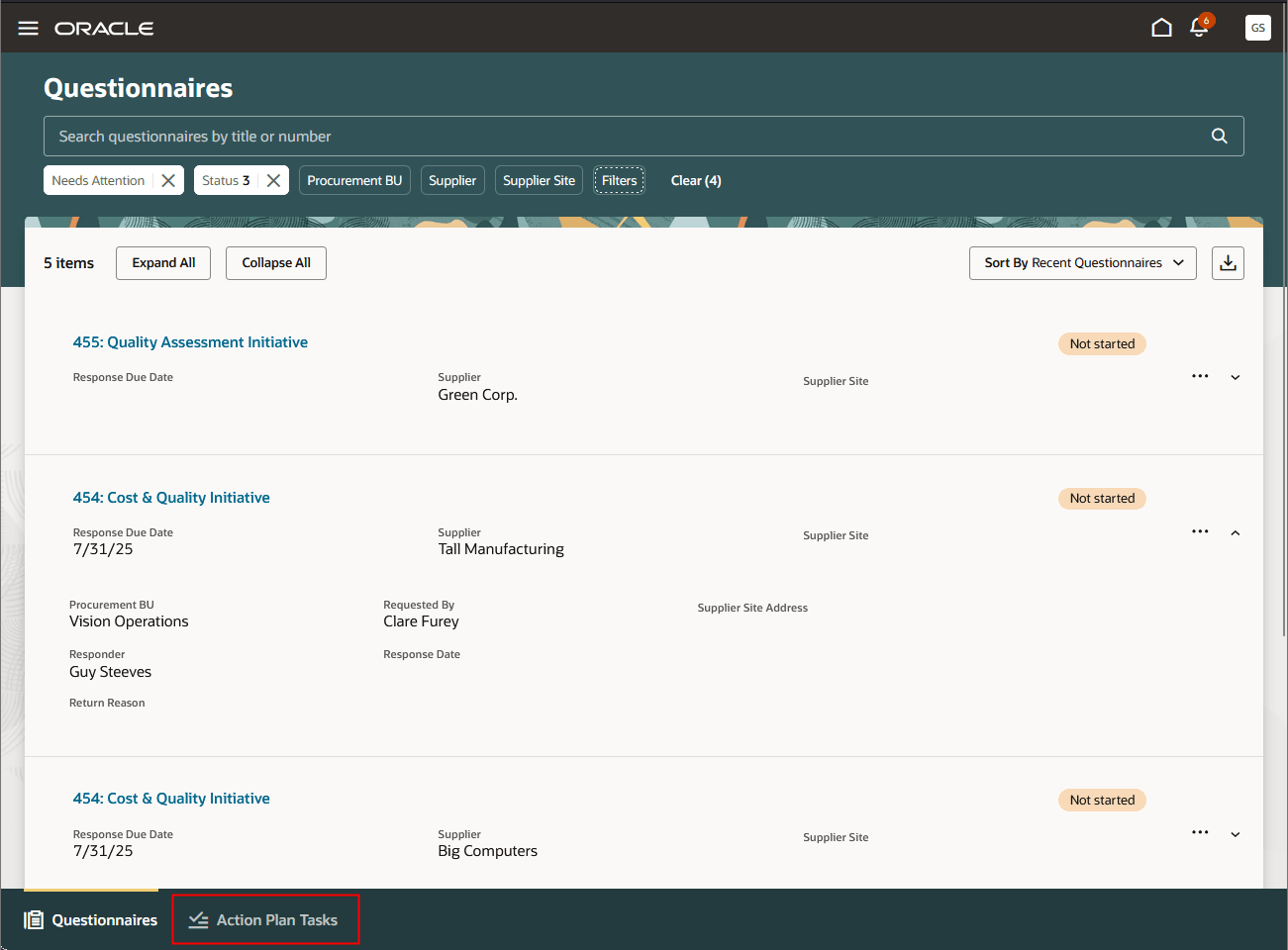Screen dimensions: 1288x950
Task: Click the Clare Furey requester name
Action: (421, 621)
